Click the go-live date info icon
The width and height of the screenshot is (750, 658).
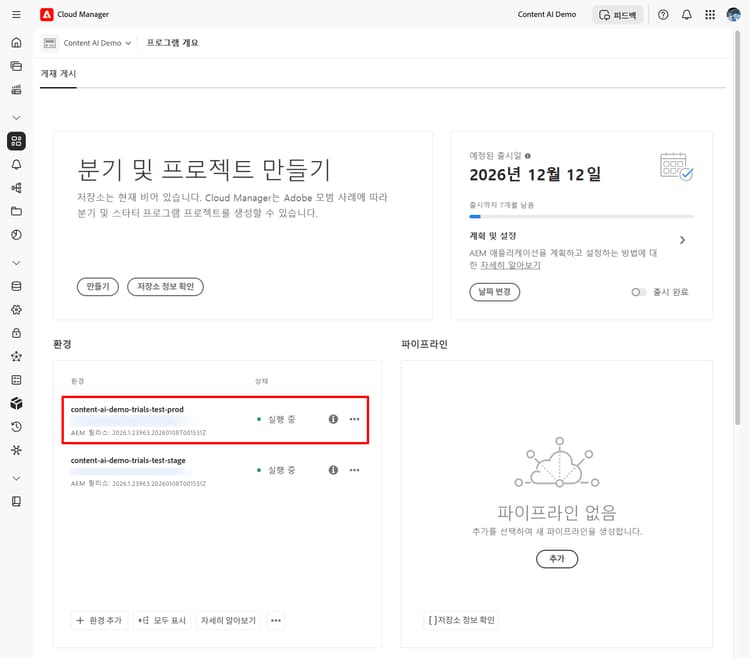coord(528,156)
